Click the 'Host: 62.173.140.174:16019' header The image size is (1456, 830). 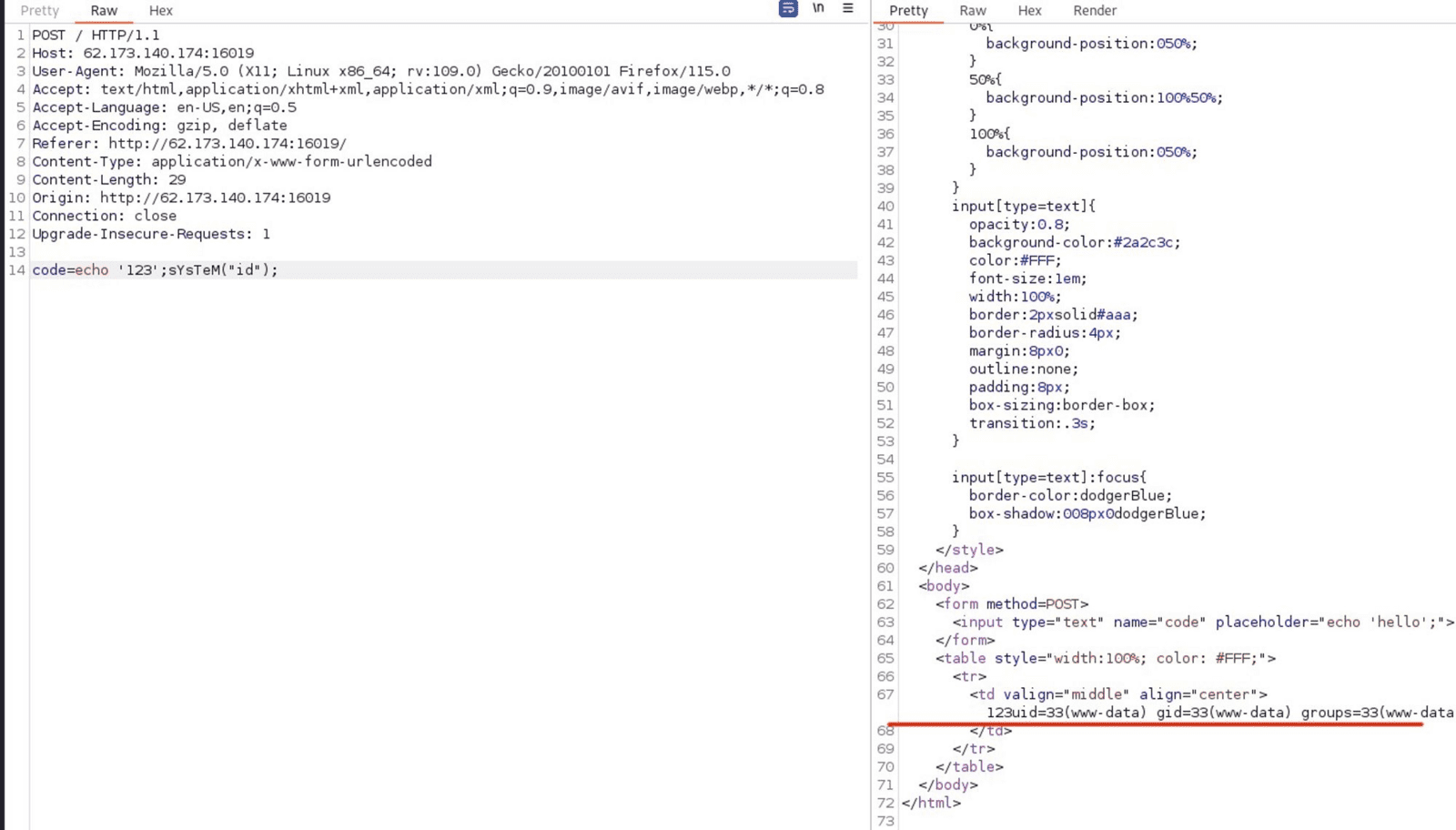coord(143,54)
